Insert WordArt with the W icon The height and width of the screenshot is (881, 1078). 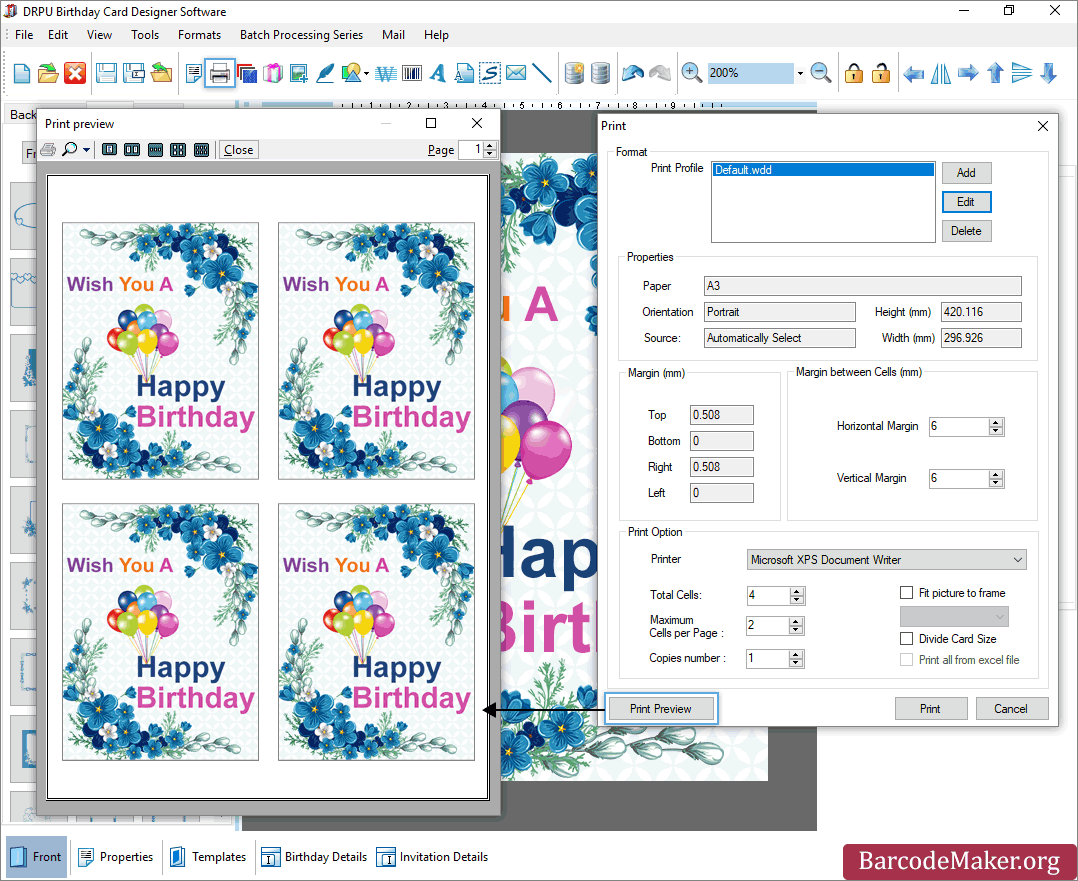(x=386, y=73)
